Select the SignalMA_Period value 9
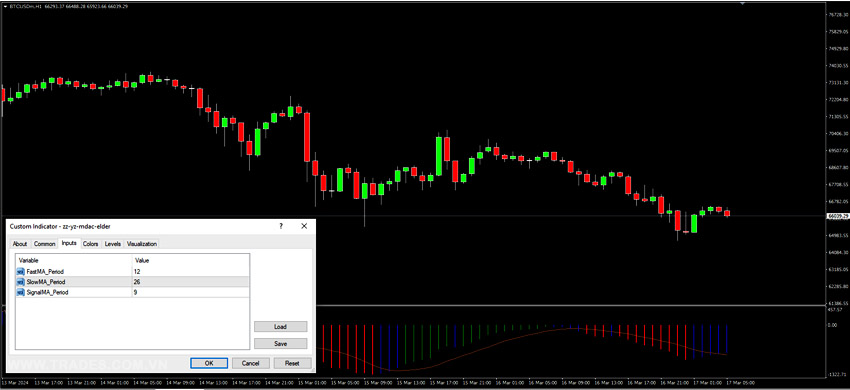The height and width of the screenshot is (390, 850). tap(190, 292)
